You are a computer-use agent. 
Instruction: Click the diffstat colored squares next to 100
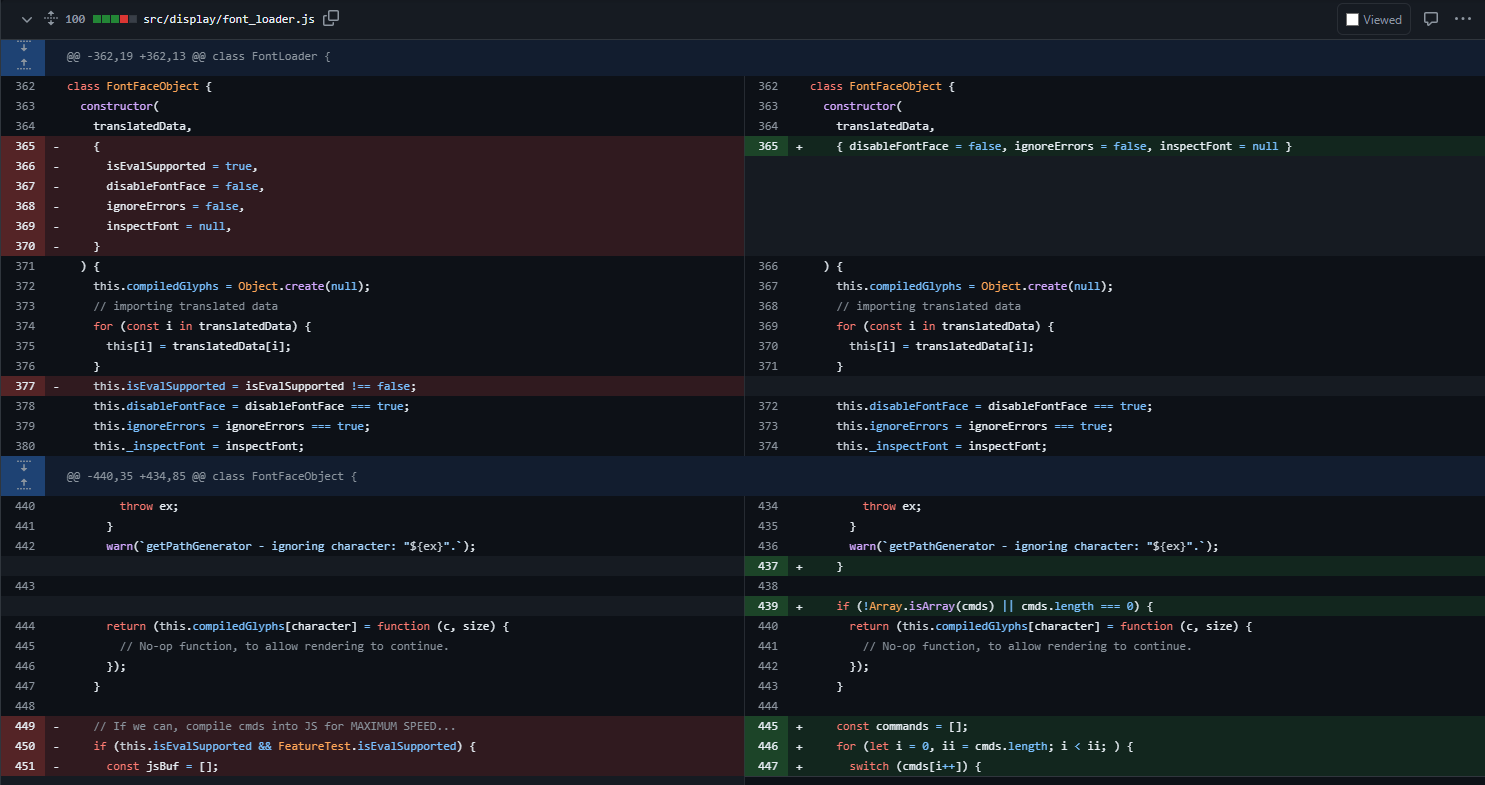point(115,19)
